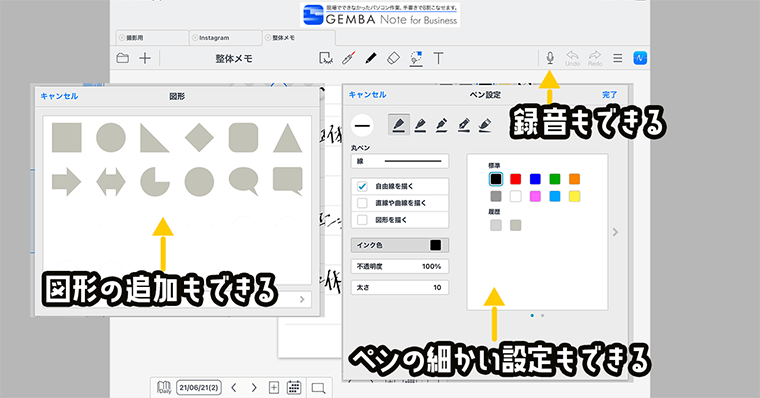Viewport: 760px width, 398px height.
Task: Start recording with the microphone icon
Action: click(x=550, y=58)
